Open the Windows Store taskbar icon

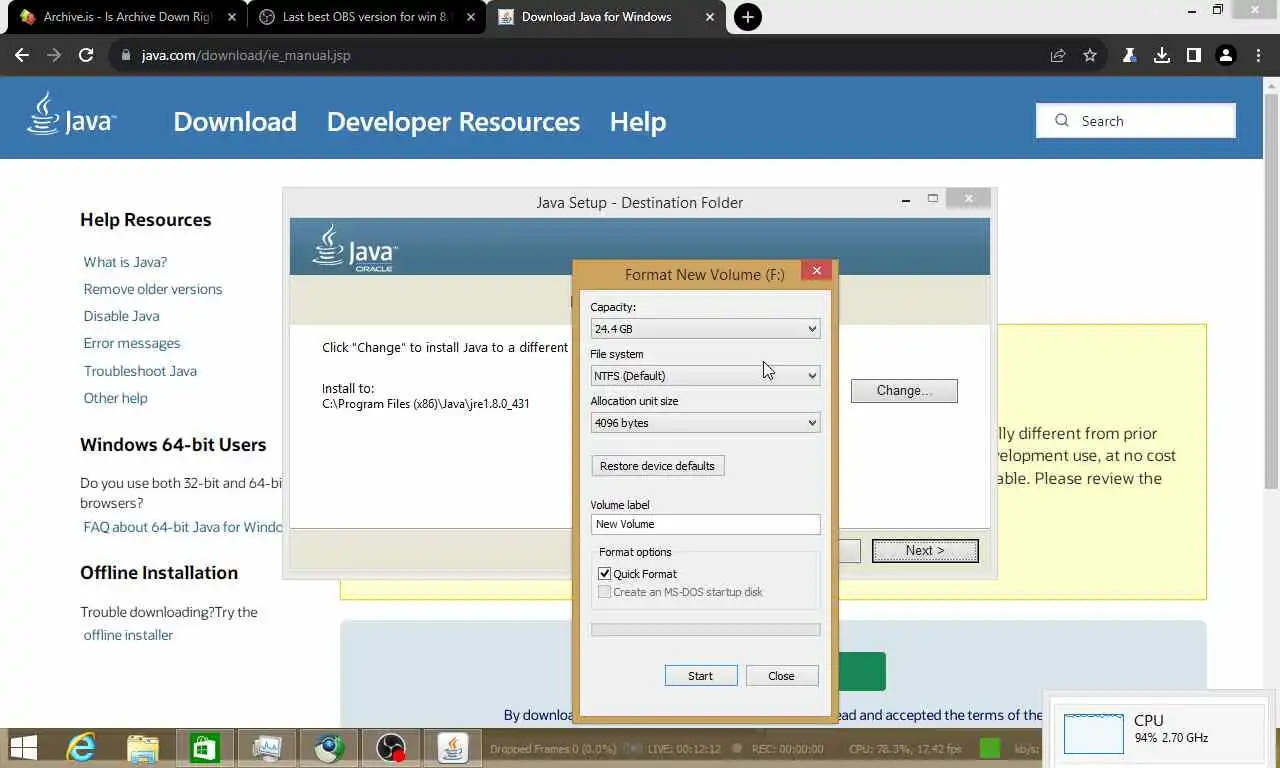pyautogui.click(x=205, y=748)
